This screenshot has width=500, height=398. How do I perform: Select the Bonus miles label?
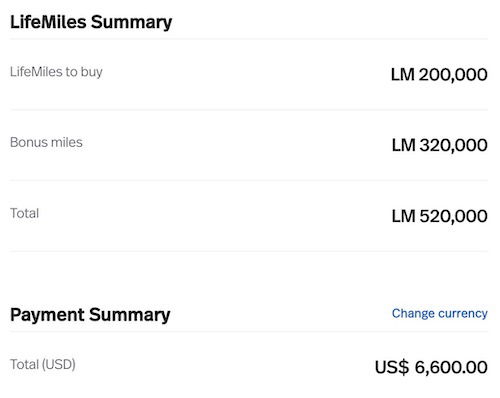[x=46, y=142]
